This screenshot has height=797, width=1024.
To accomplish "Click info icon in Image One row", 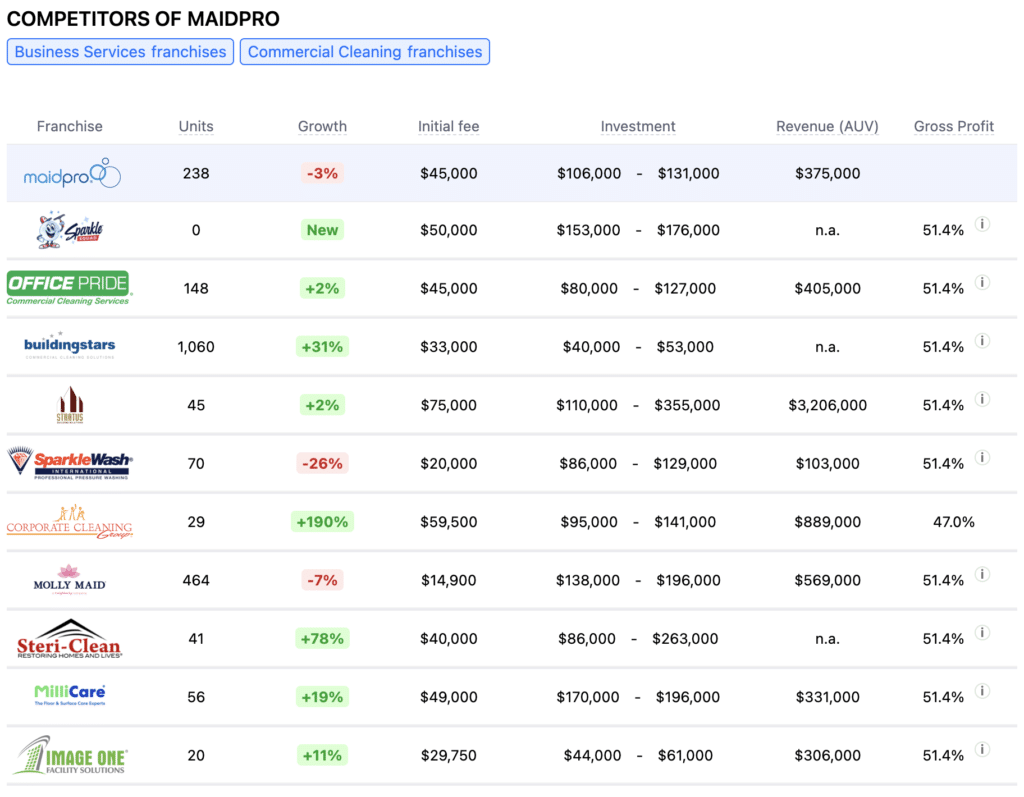I will pos(982,749).
